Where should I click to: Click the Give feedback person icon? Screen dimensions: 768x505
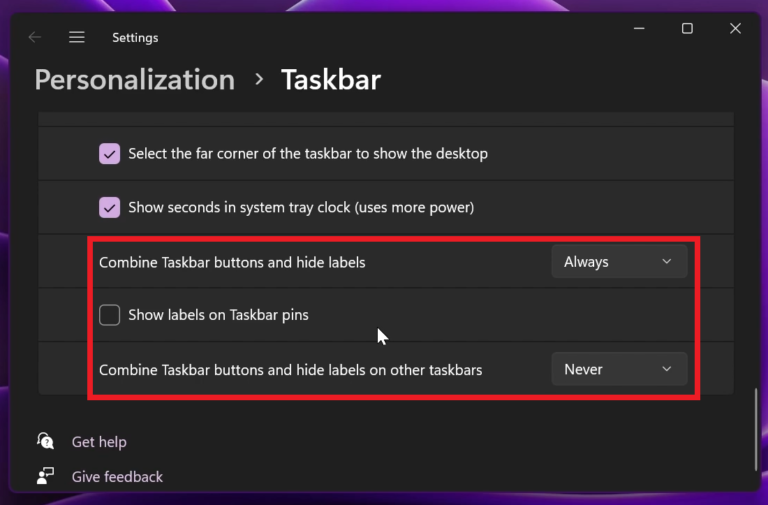[x=46, y=476]
